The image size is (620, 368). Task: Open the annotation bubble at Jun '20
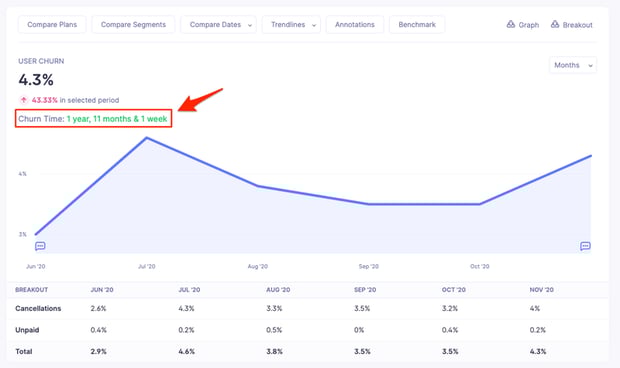click(x=40, y=246)
